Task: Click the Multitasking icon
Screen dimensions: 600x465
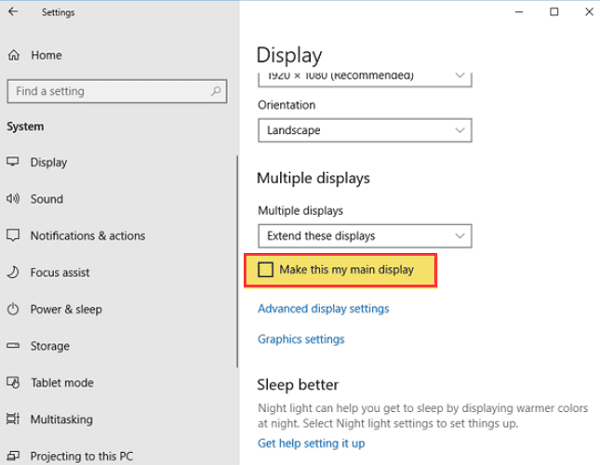Action: tap(13, 419)
